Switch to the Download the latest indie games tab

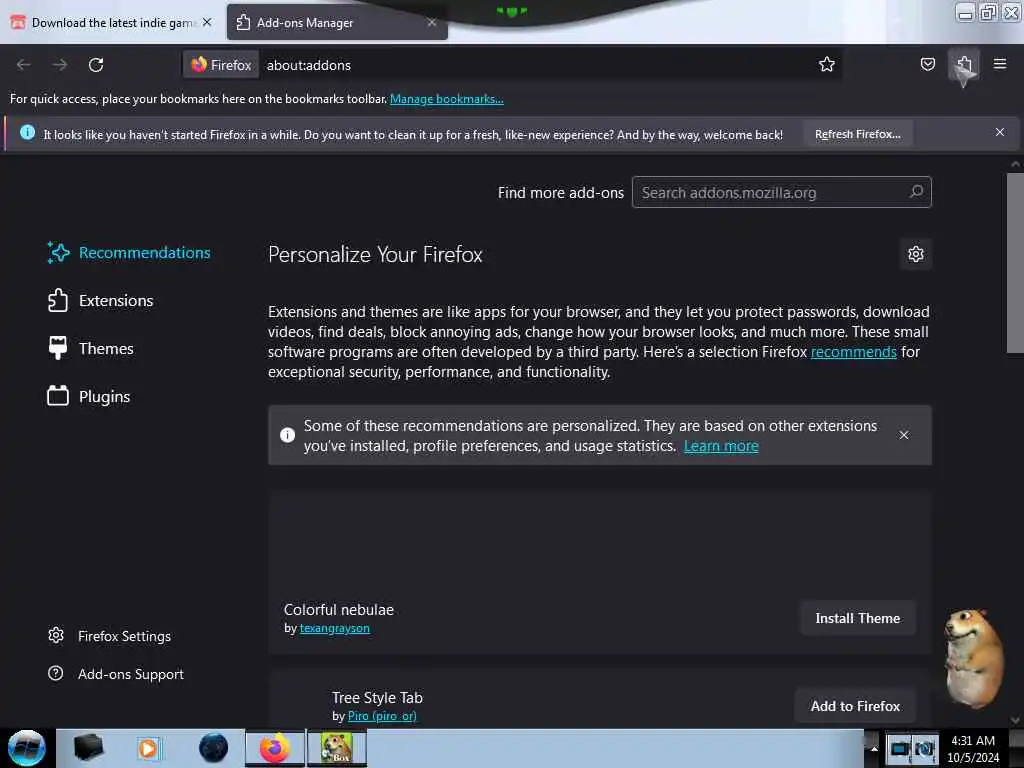[x=112, y=22]
